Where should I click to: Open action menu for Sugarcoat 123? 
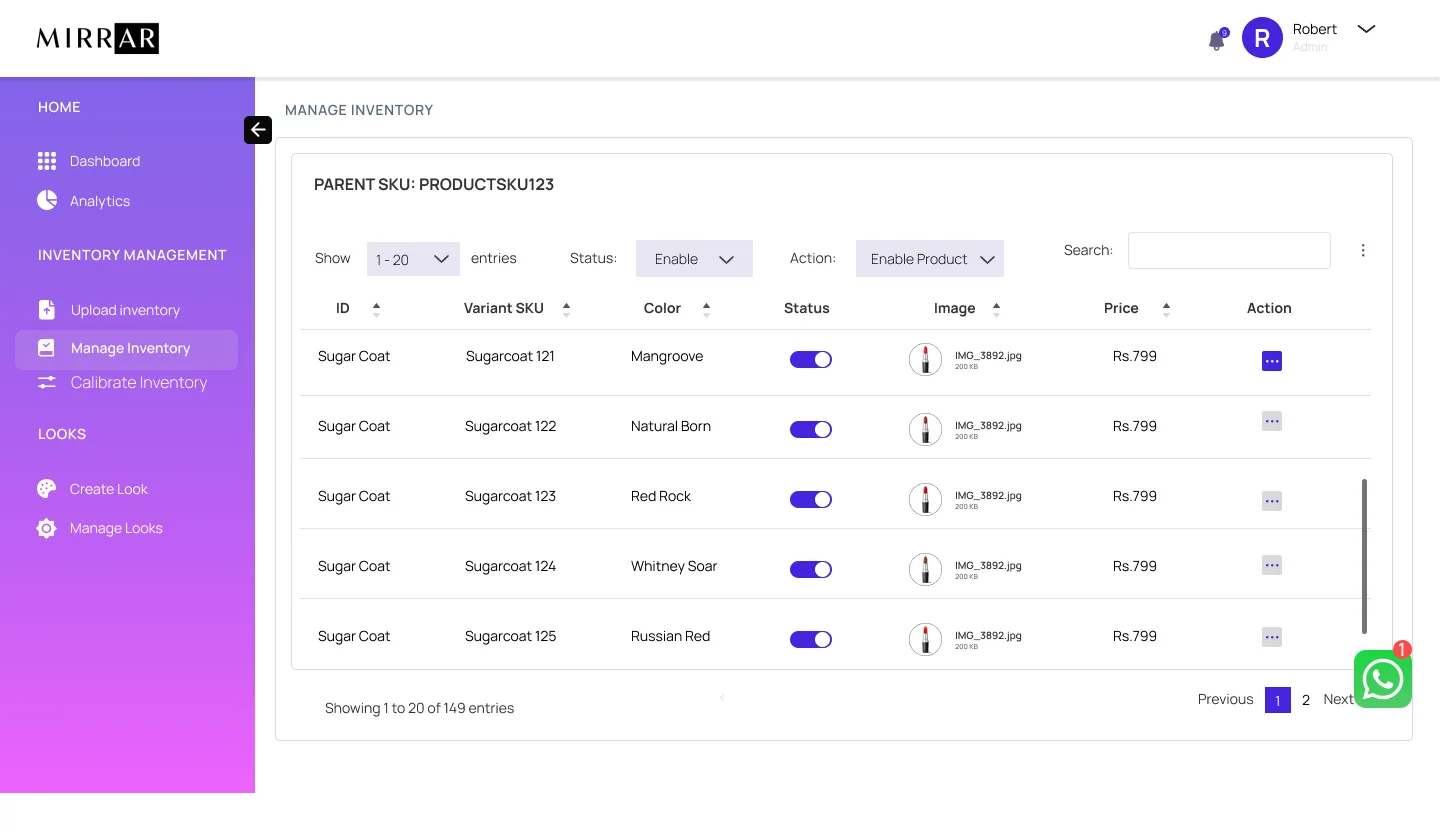point(1272,501)
